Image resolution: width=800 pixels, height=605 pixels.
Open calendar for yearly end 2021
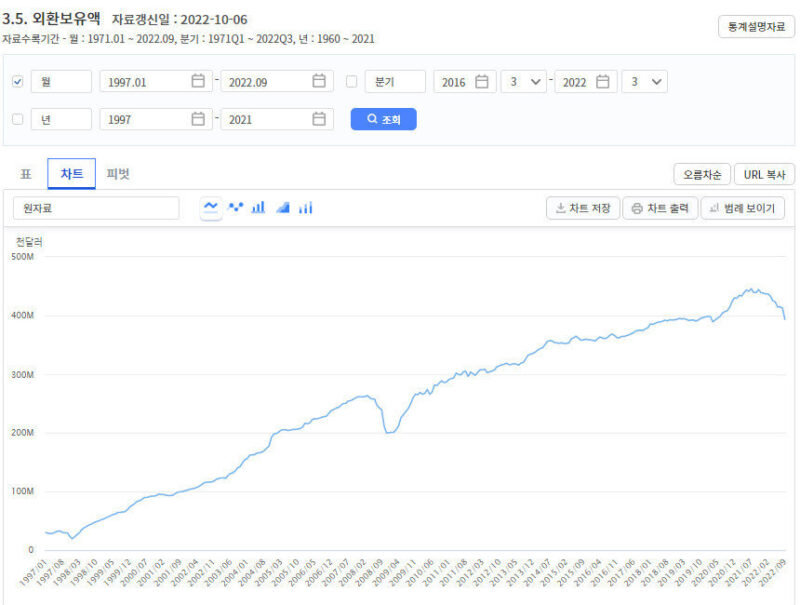click(319, 119)
